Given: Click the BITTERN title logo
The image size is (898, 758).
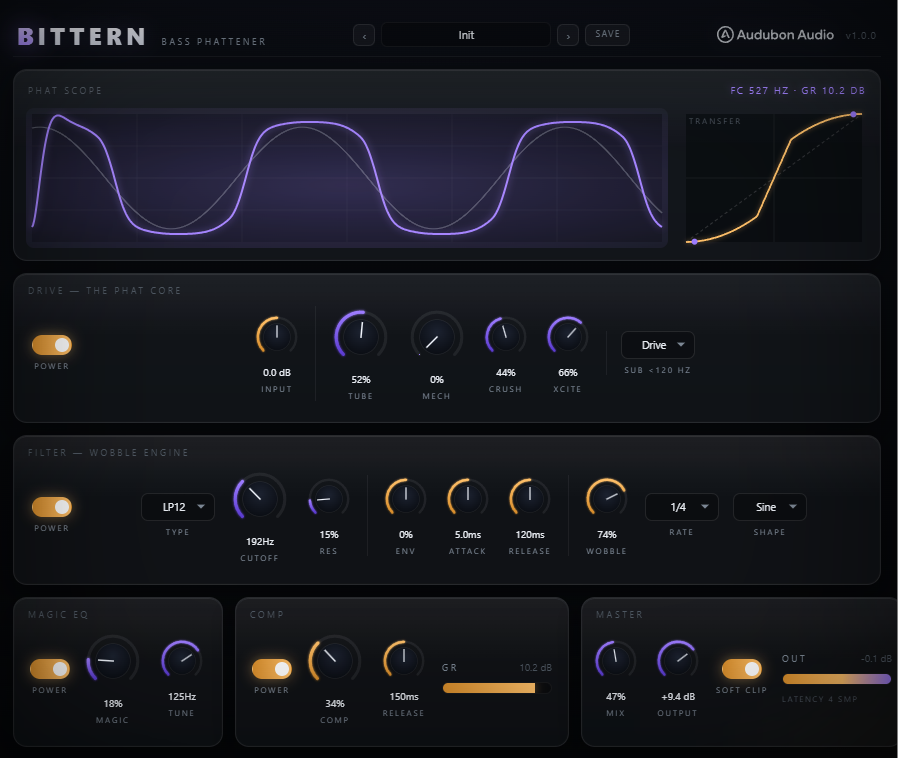Looking at the screenshot, I should click(81, 37).
